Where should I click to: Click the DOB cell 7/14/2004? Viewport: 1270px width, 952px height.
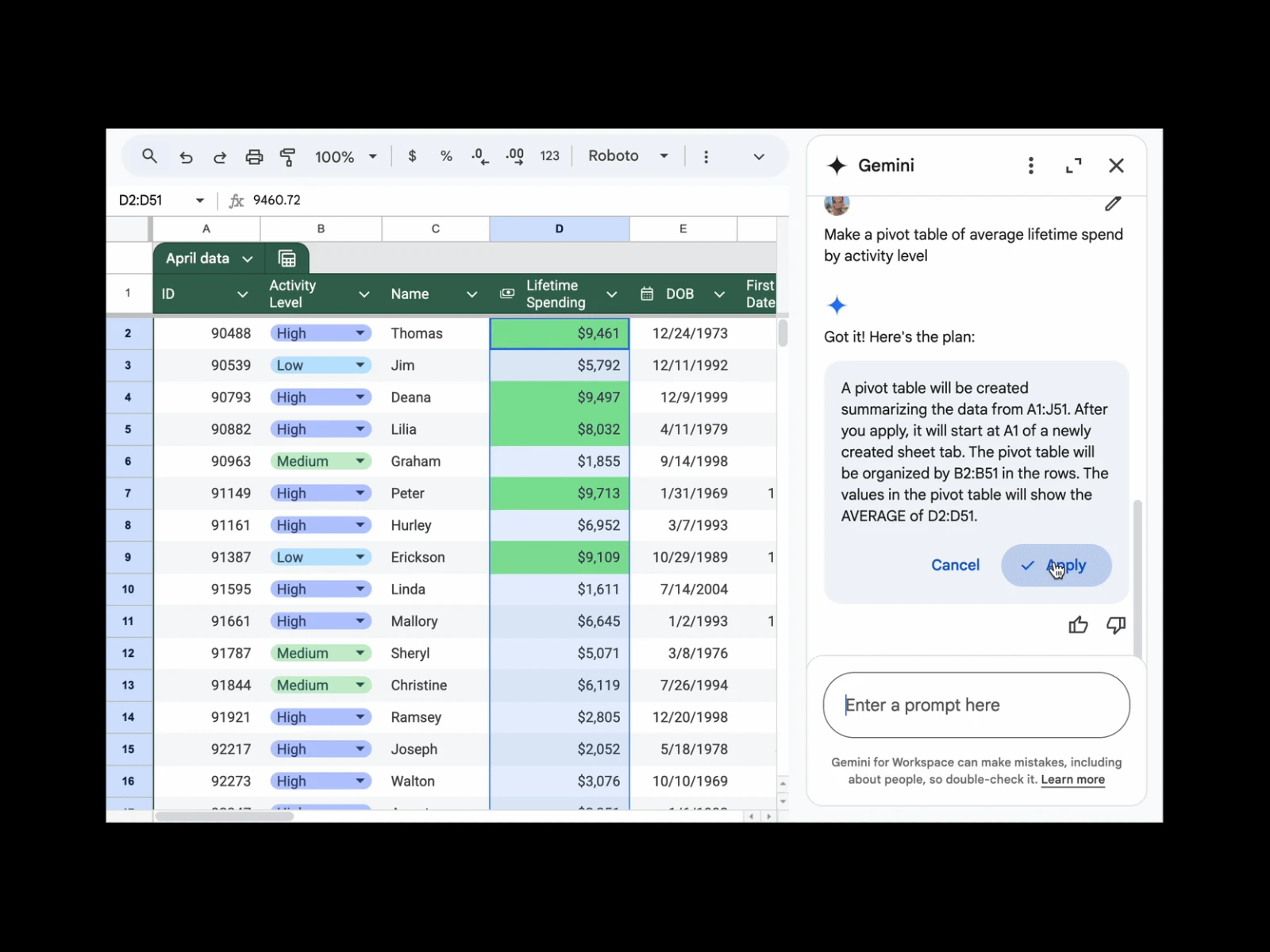pyautogui.click(x=683, y=589)
